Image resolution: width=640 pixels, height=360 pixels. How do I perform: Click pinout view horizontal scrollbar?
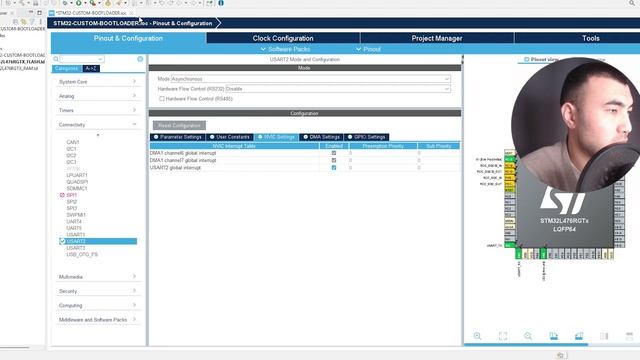tap(526, 345)
